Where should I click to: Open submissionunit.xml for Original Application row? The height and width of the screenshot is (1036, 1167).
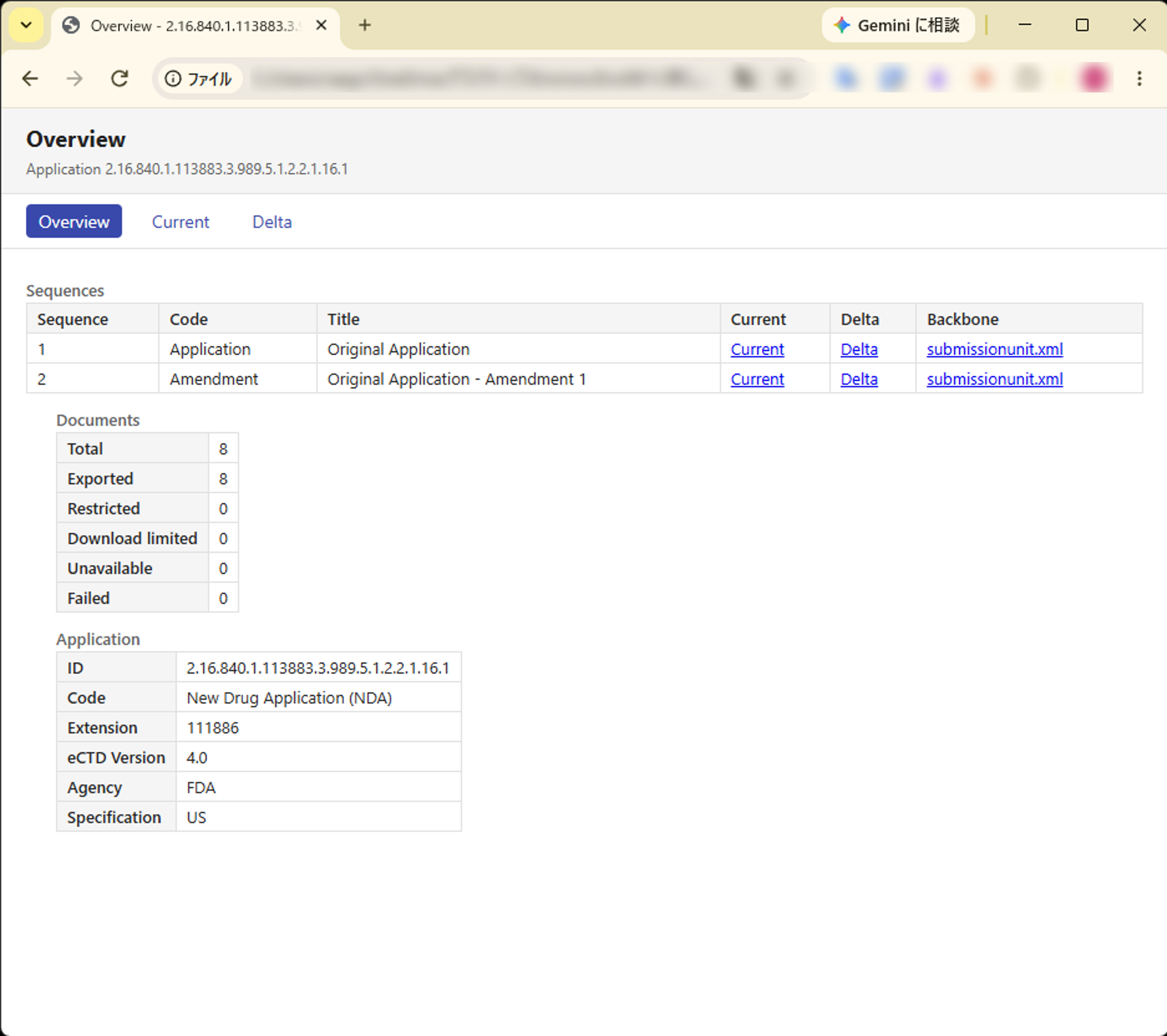995,350
